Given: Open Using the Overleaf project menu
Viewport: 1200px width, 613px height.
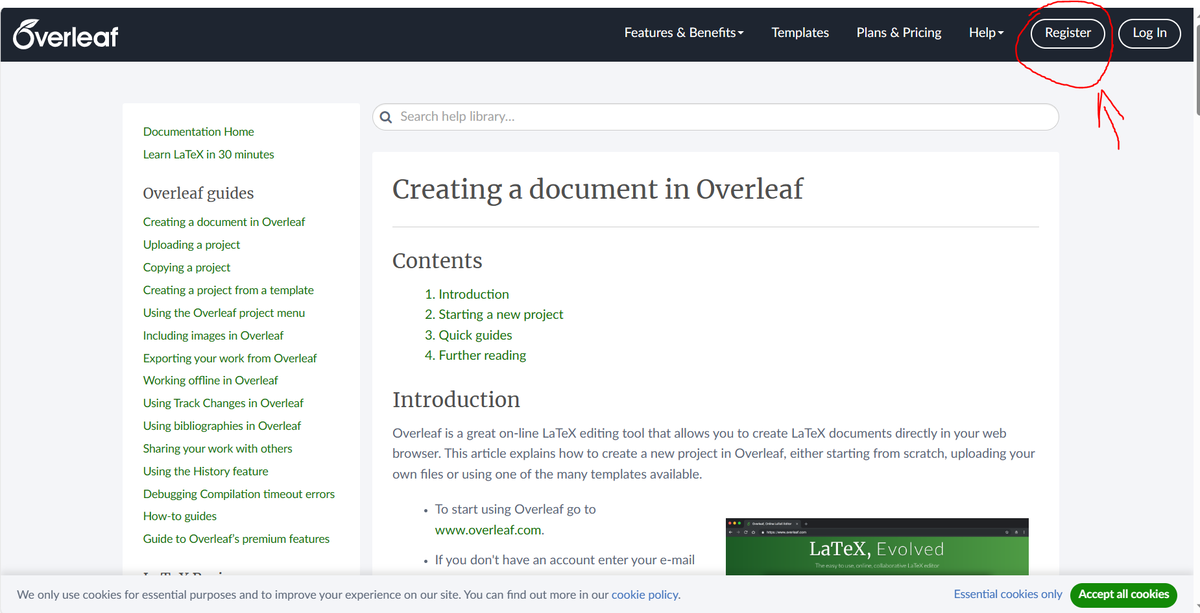Looking at the screenshot, I should tap(224, 313).
